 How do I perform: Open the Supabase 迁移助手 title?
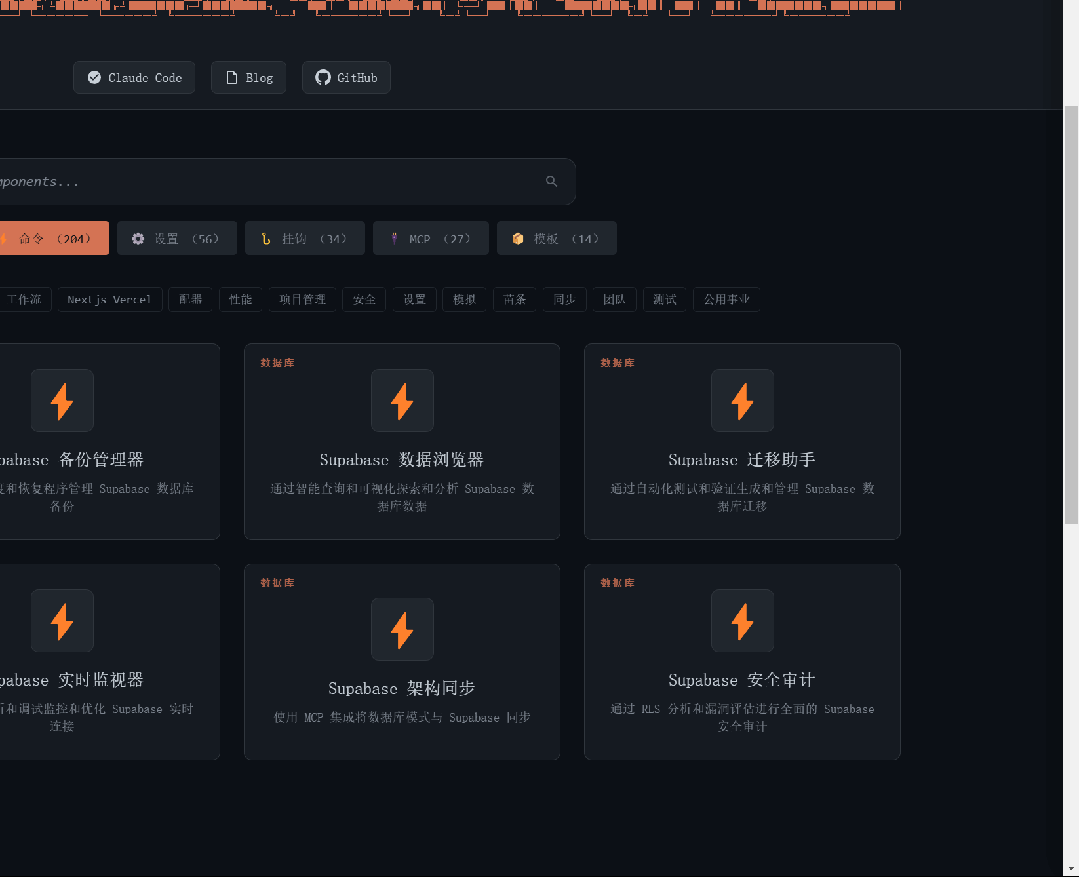click(742, 460)
